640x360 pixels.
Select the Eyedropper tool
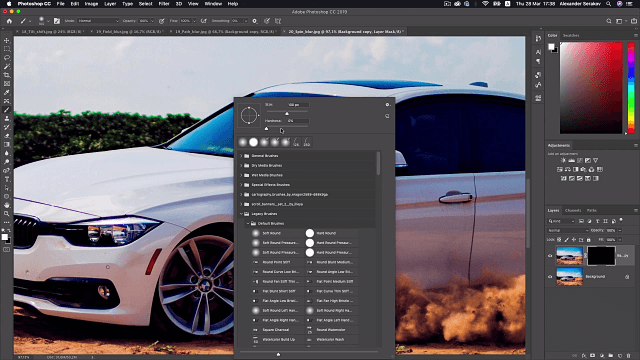tap(7, 93)
